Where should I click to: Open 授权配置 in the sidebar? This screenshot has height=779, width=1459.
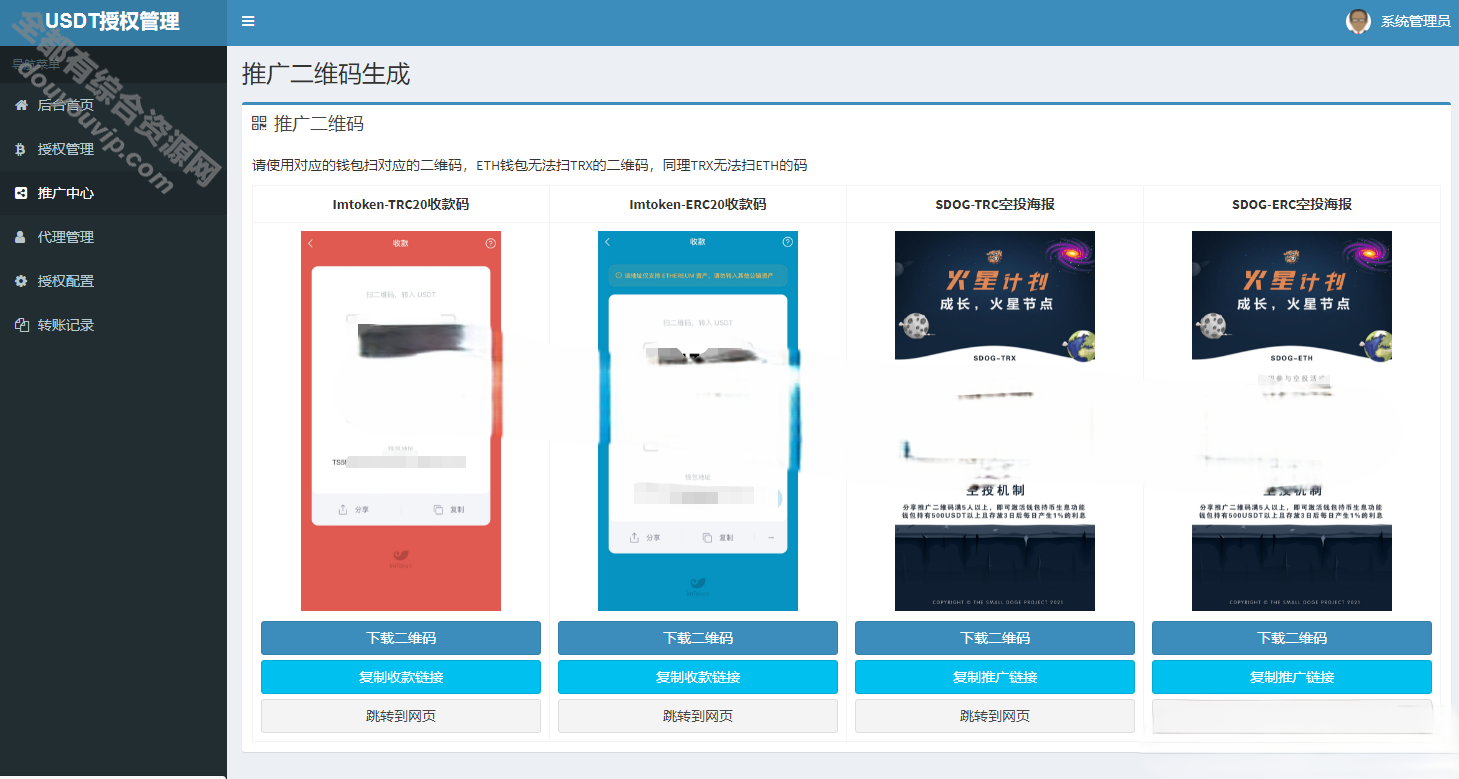(x=113, y=281)
